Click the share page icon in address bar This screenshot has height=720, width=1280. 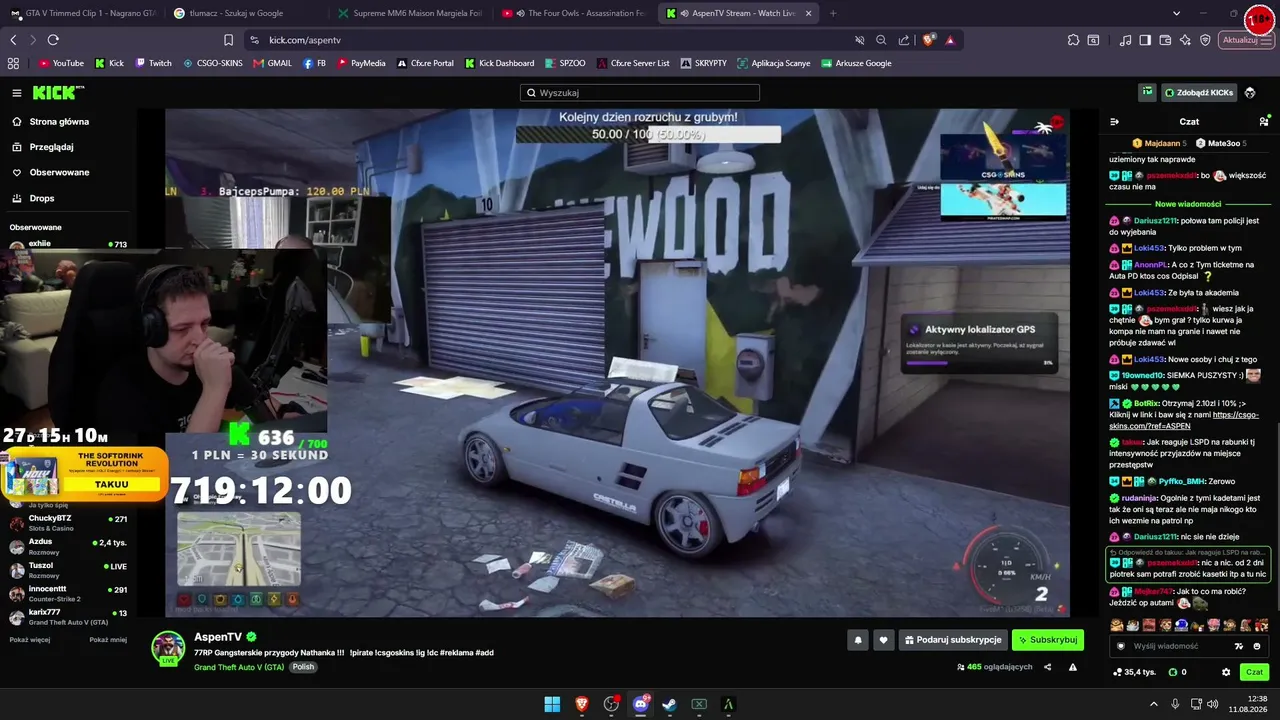coord(904,40)
